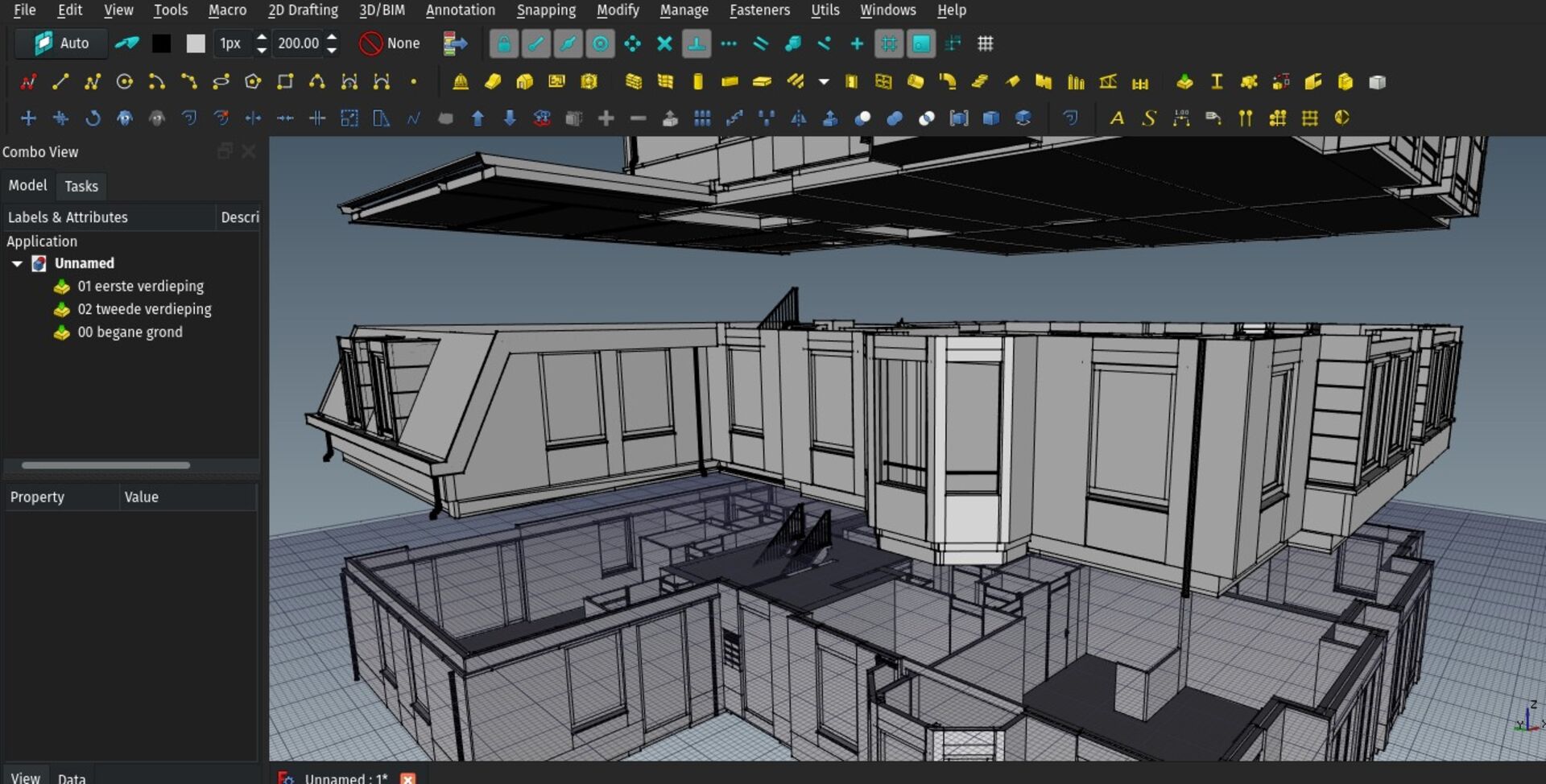Open the None autogroup dropdown
1546x784 pixels.
click(391, 43)
